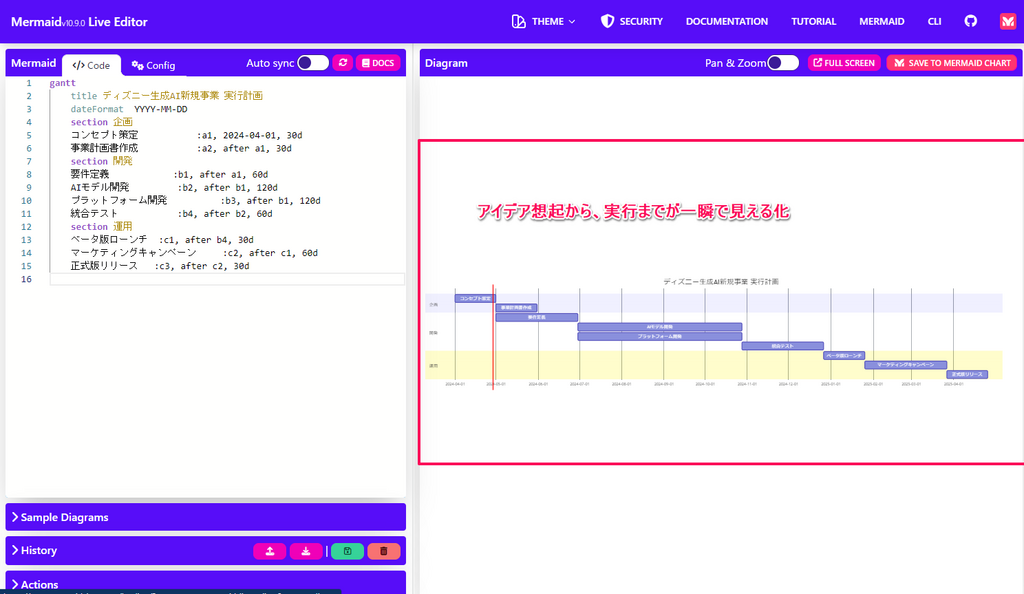Click the Diagram panel header label

(446, 63)
